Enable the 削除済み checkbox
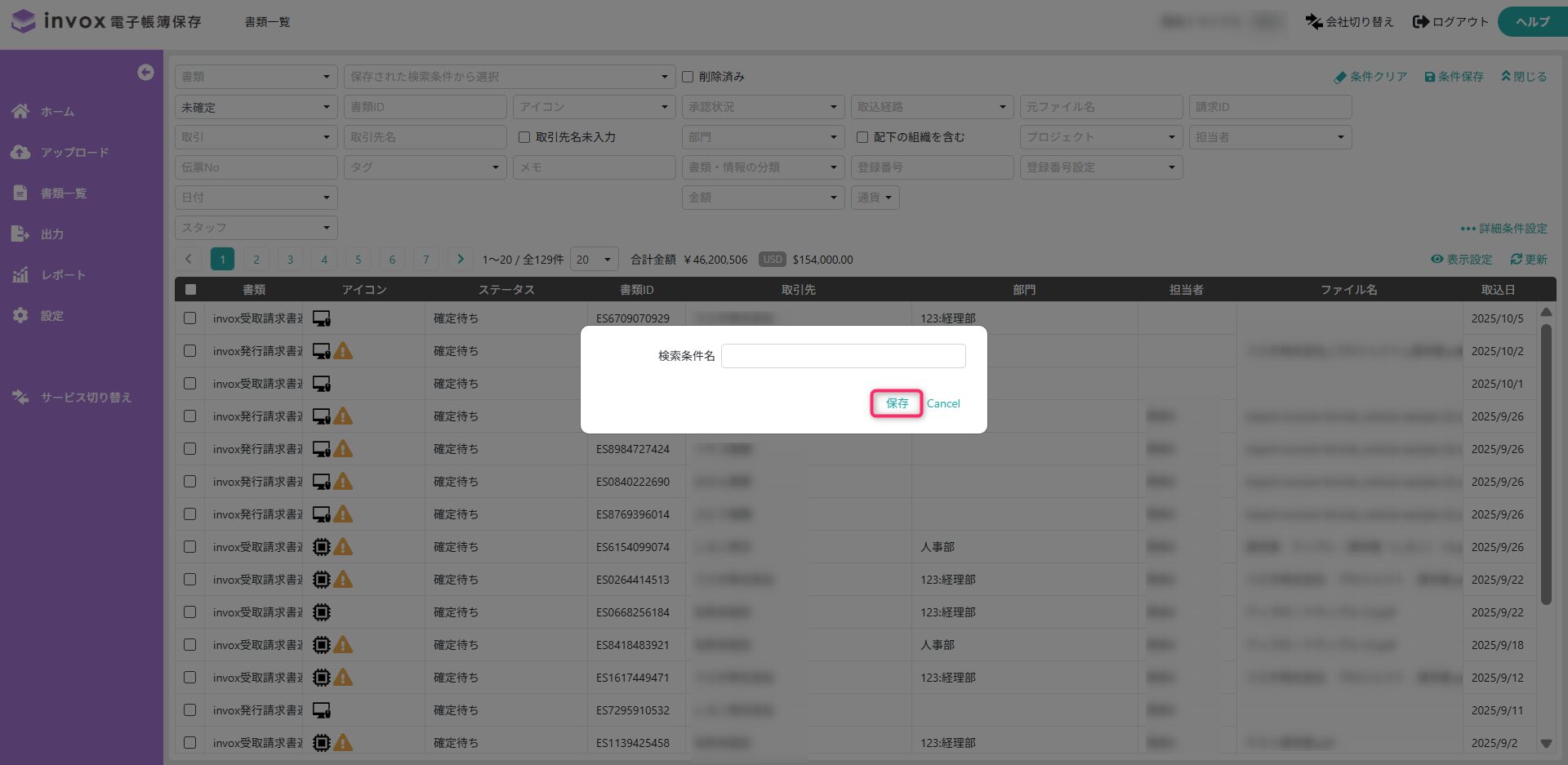The width and height of the screenshot is (1568, 765). coord(688,77)
